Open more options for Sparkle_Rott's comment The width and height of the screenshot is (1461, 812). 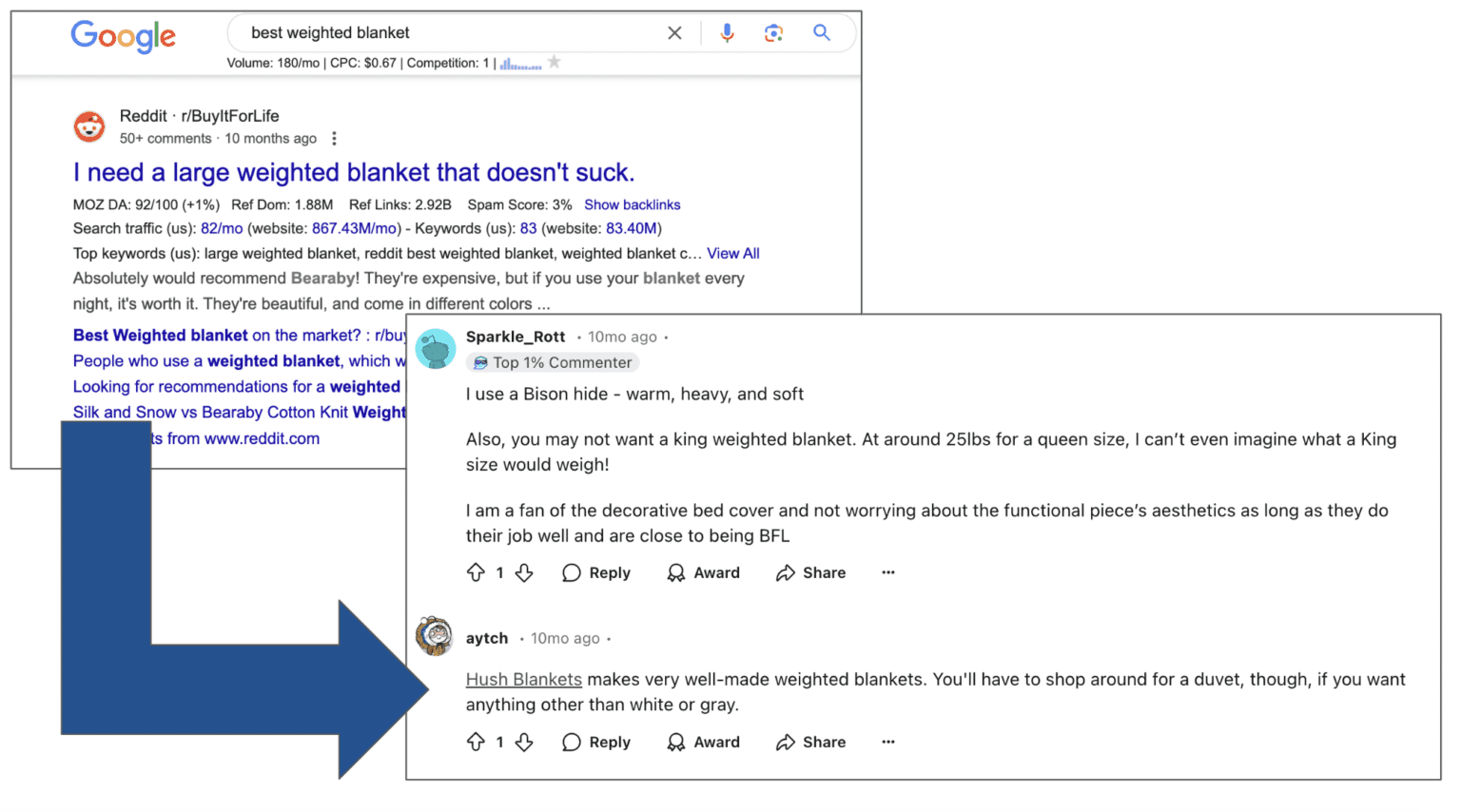coord(887,572)
